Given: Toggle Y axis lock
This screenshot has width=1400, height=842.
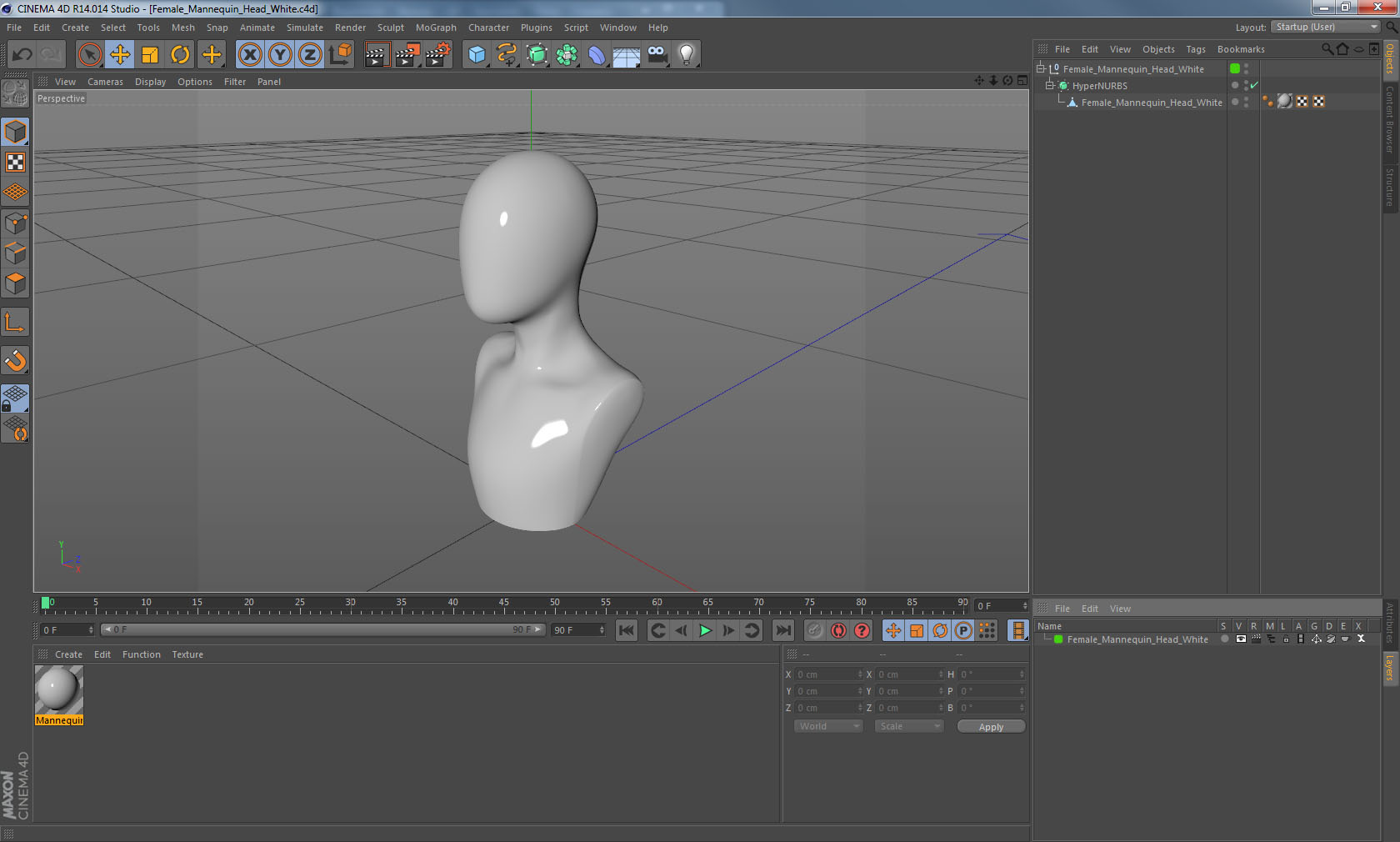Looking at the screenshot, I should [280, 55].
